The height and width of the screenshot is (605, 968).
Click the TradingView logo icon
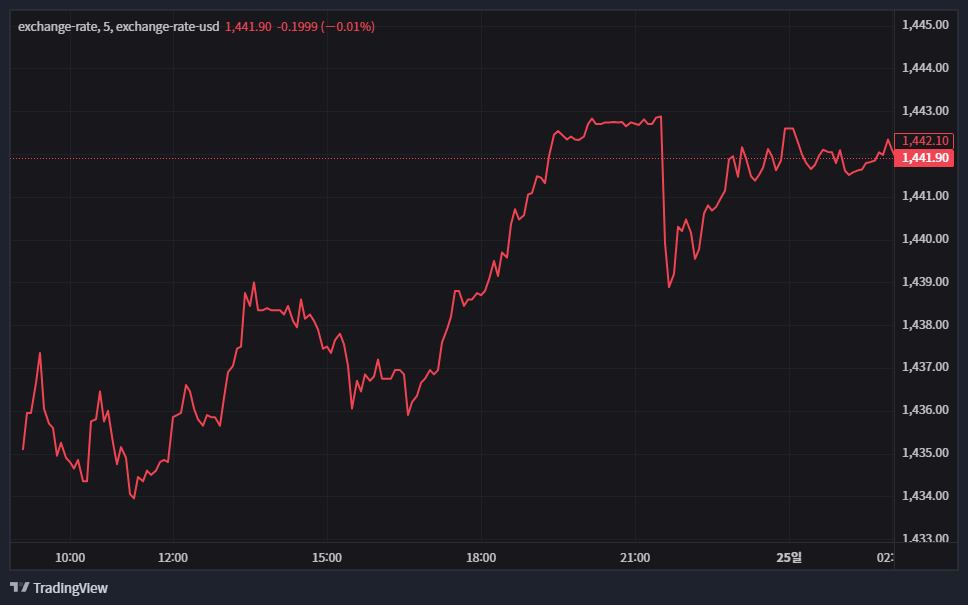[x=19, y=588]
